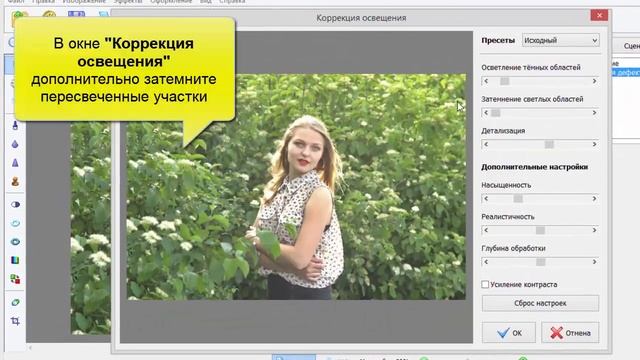The image size is (640, 360).
Task: Select the half-shaded circle contrast tool
Action: point(15,204)
